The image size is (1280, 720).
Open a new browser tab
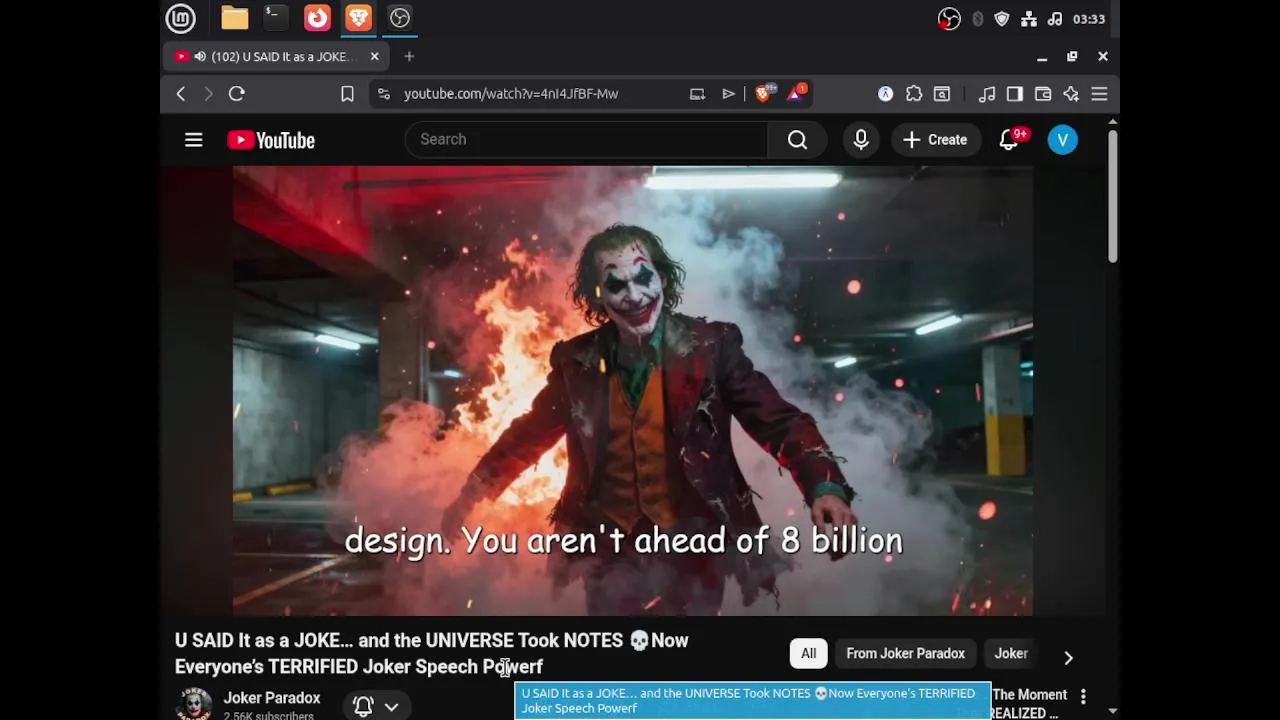[x=409, y=57]
